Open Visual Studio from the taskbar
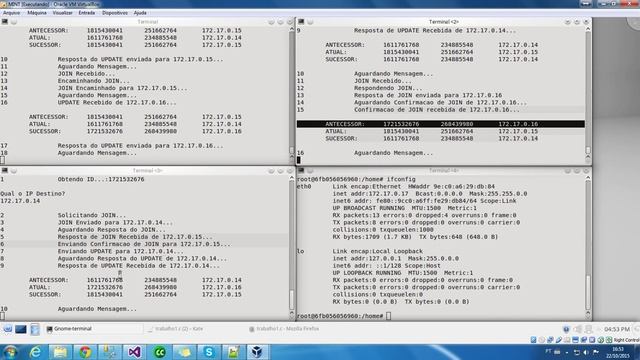Screen dimensions: 640x360 (x=134, y=352)
